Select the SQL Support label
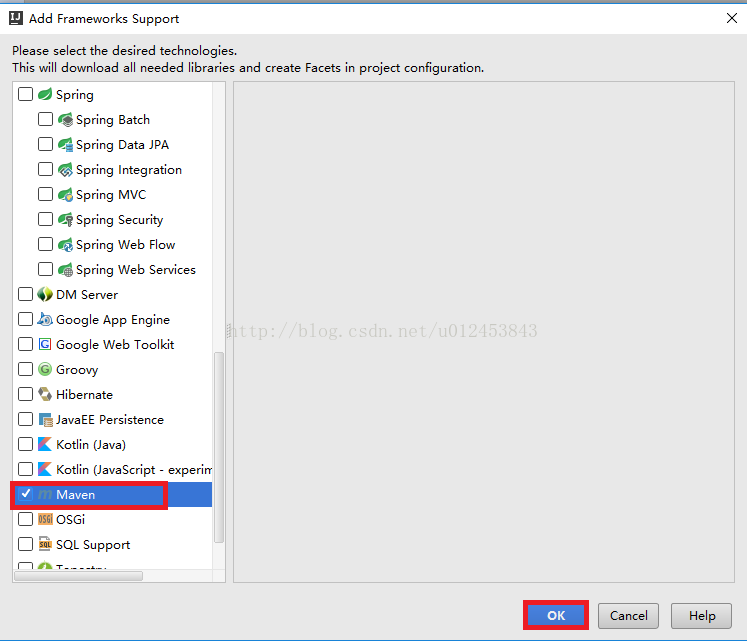 [93, 545]
